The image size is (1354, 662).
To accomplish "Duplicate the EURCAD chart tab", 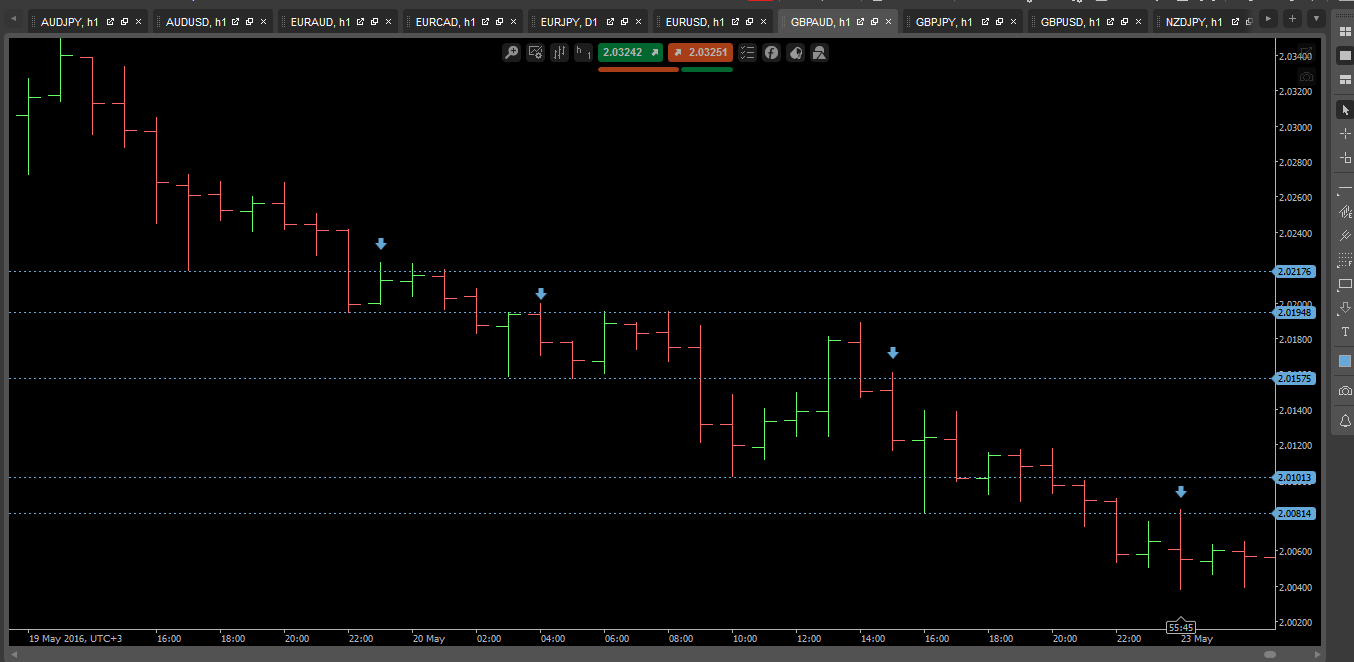I will 499,21.
